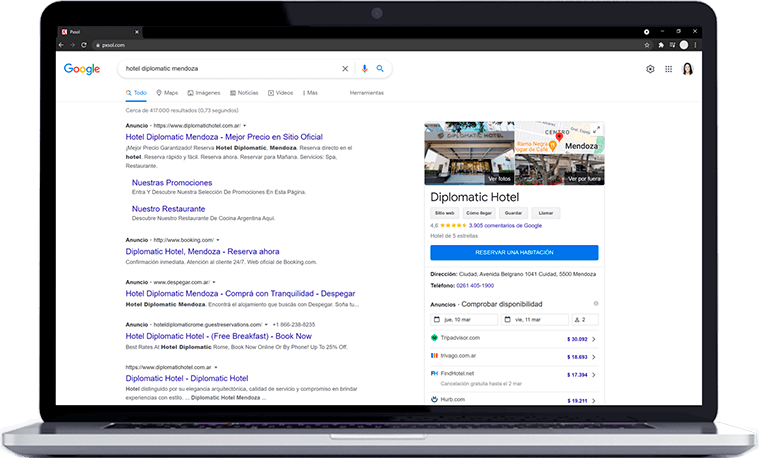
Task: Select the Todo search tab
Action: click(x=136, y=92)
